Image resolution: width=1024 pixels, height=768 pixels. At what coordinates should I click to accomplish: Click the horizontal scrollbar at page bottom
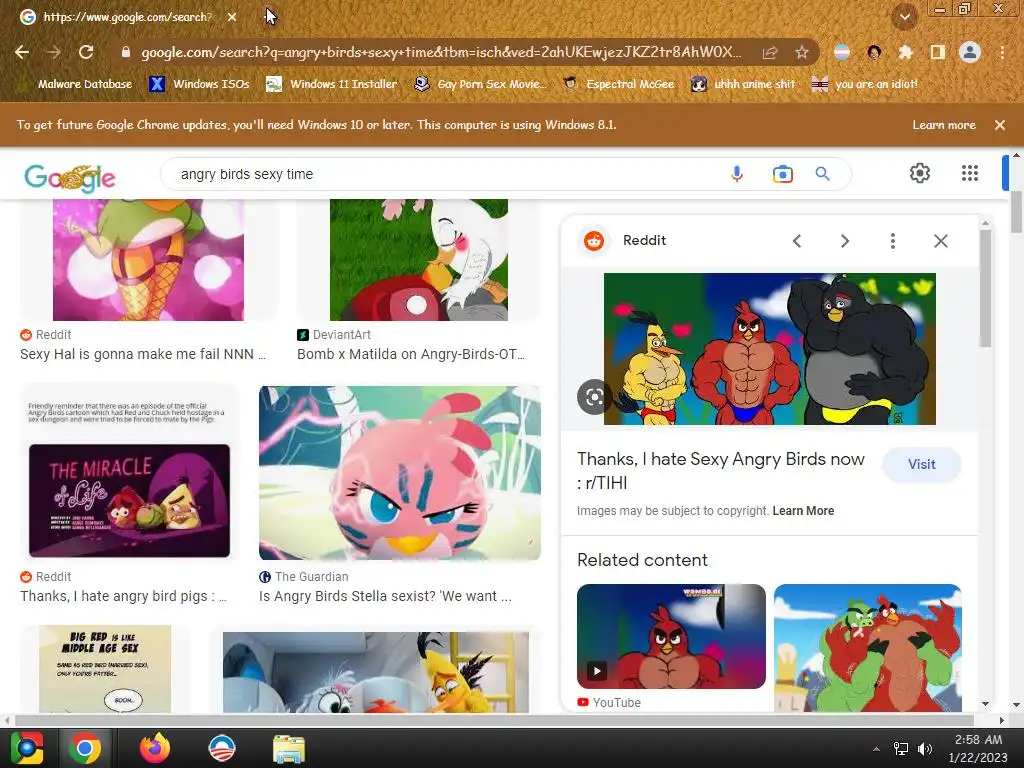pyautogui.click(x=495, y=720)
